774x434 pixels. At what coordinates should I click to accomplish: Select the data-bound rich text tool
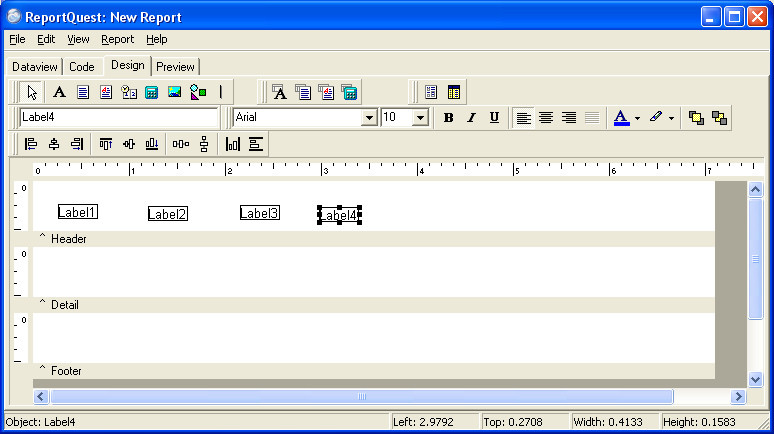[x=326, y=92]
